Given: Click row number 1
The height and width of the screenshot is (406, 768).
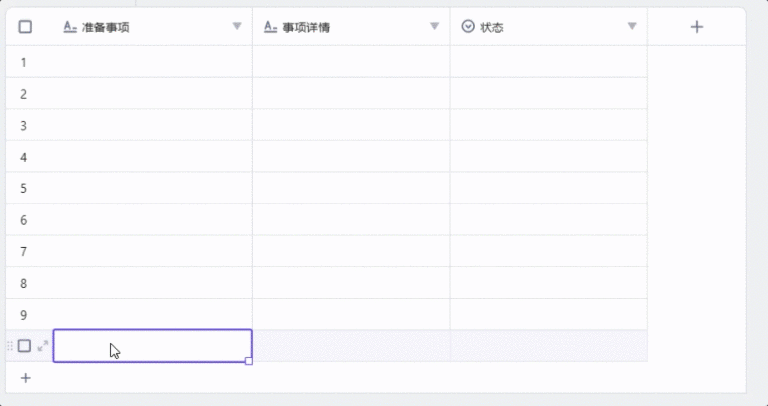Looking at the screenshot, I should point(24,62).
